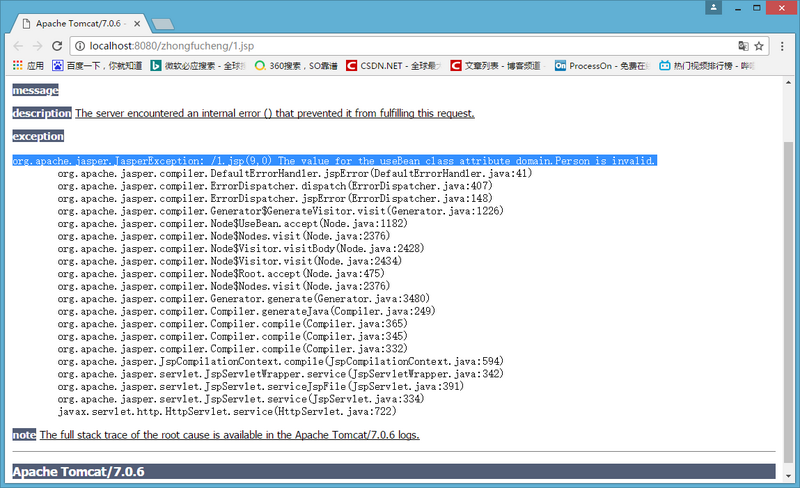Screen dimensions: 800x488
Task: Click the scrollbar up arrow
Action: point(788,83)
